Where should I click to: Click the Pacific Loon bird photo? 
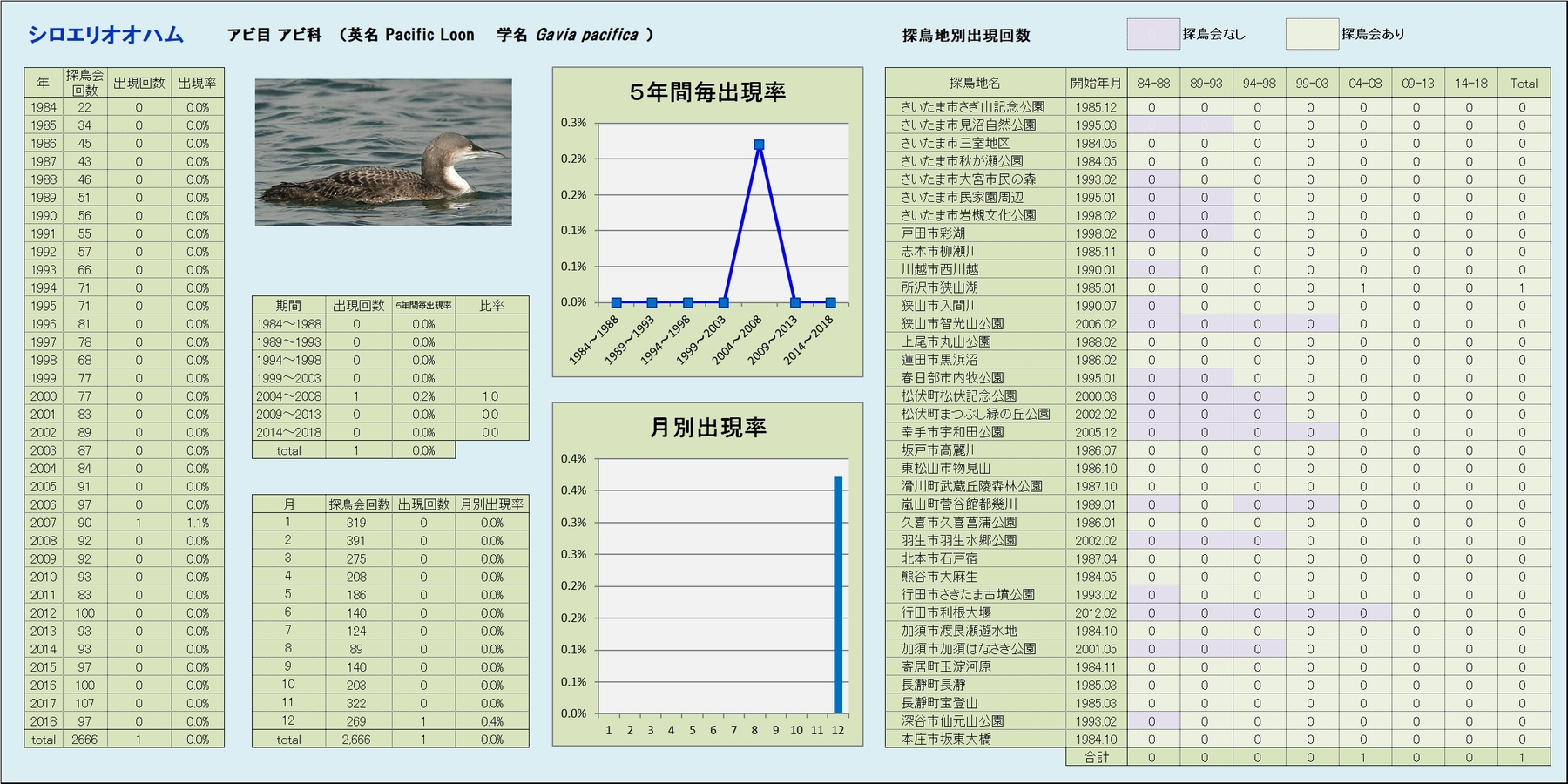pos(383,152)
